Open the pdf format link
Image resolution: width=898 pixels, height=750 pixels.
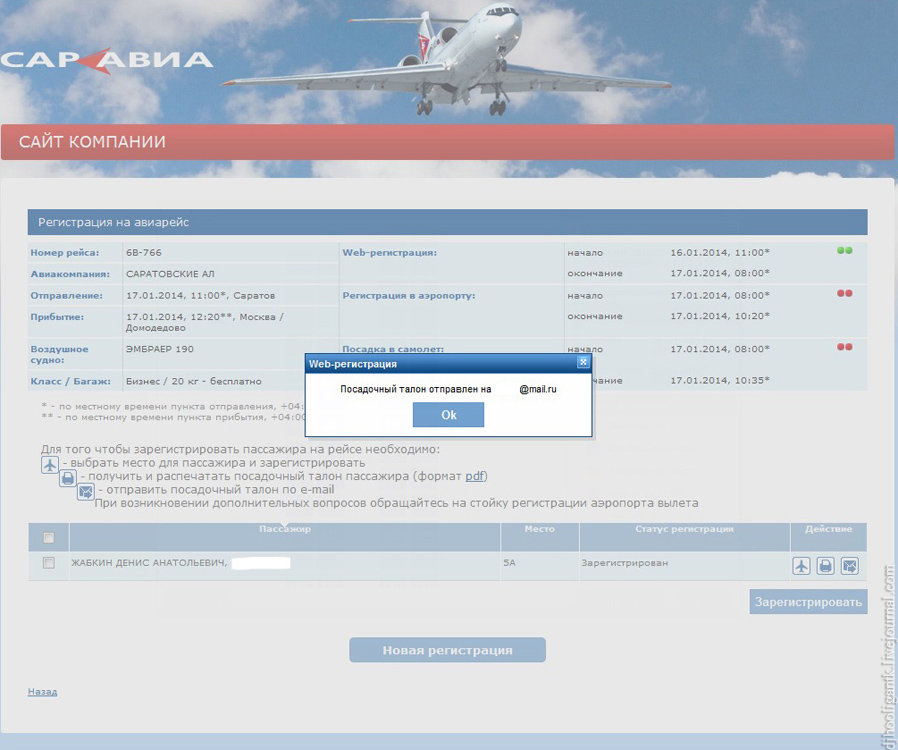click(475, 476)
